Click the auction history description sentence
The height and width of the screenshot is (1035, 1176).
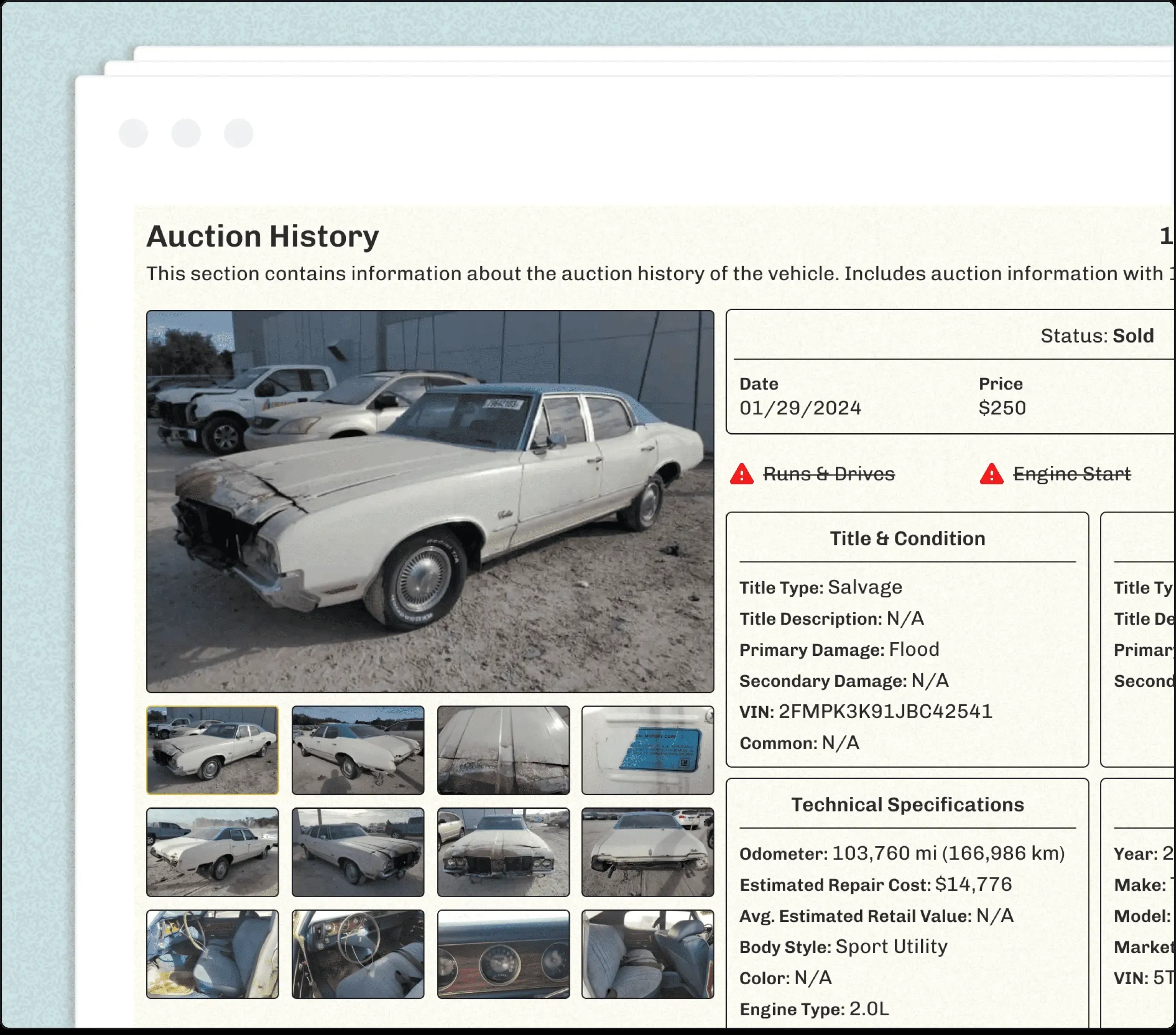click(660, 274)
